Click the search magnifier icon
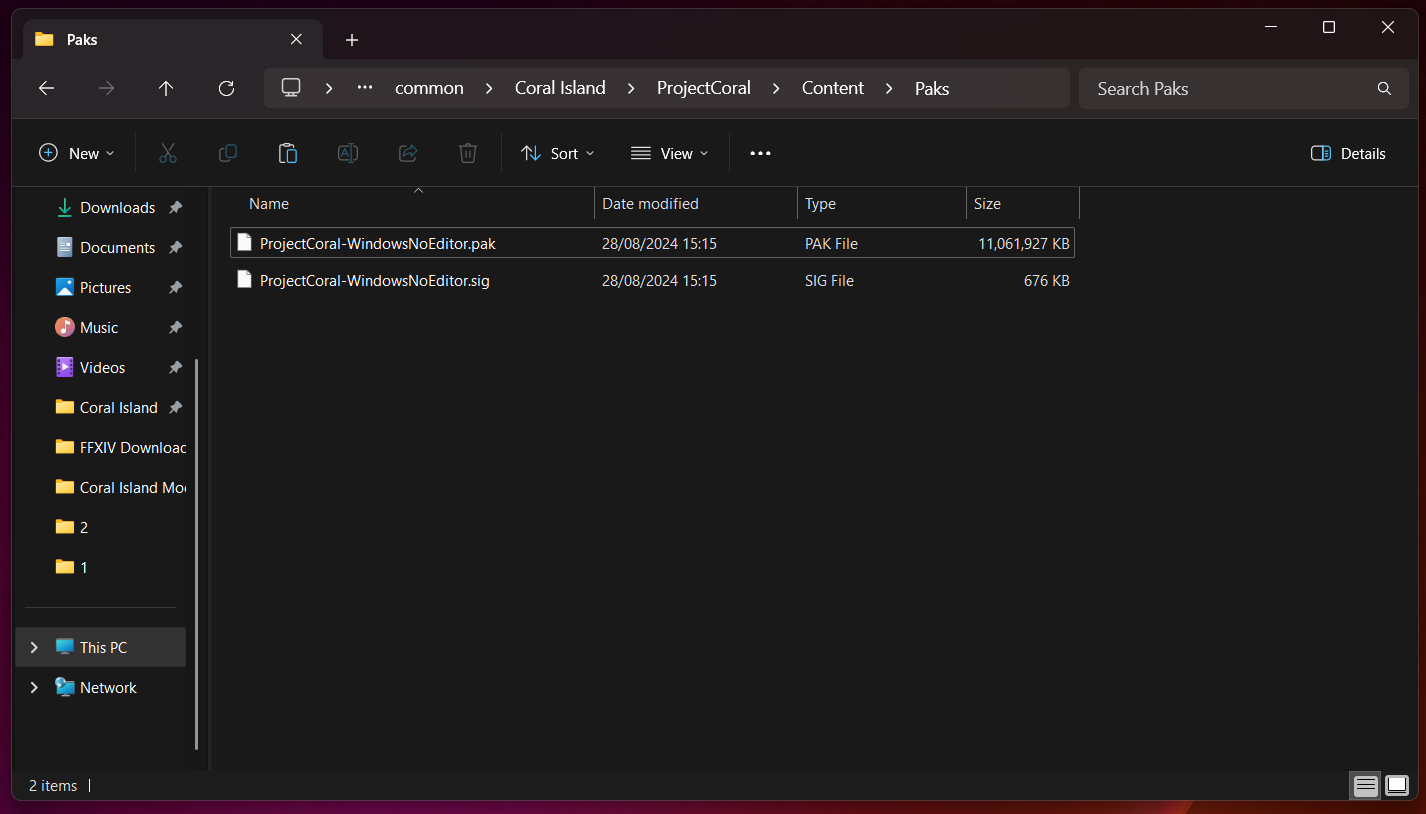Image resolution: width=1426 pixels, height=814 pixels. 1384,88
